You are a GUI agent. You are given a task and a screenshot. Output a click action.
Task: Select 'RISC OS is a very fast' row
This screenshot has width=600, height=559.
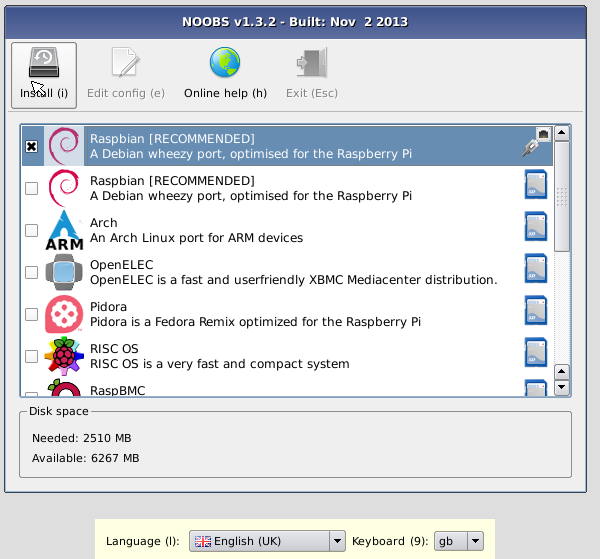(x=287, y=356)
